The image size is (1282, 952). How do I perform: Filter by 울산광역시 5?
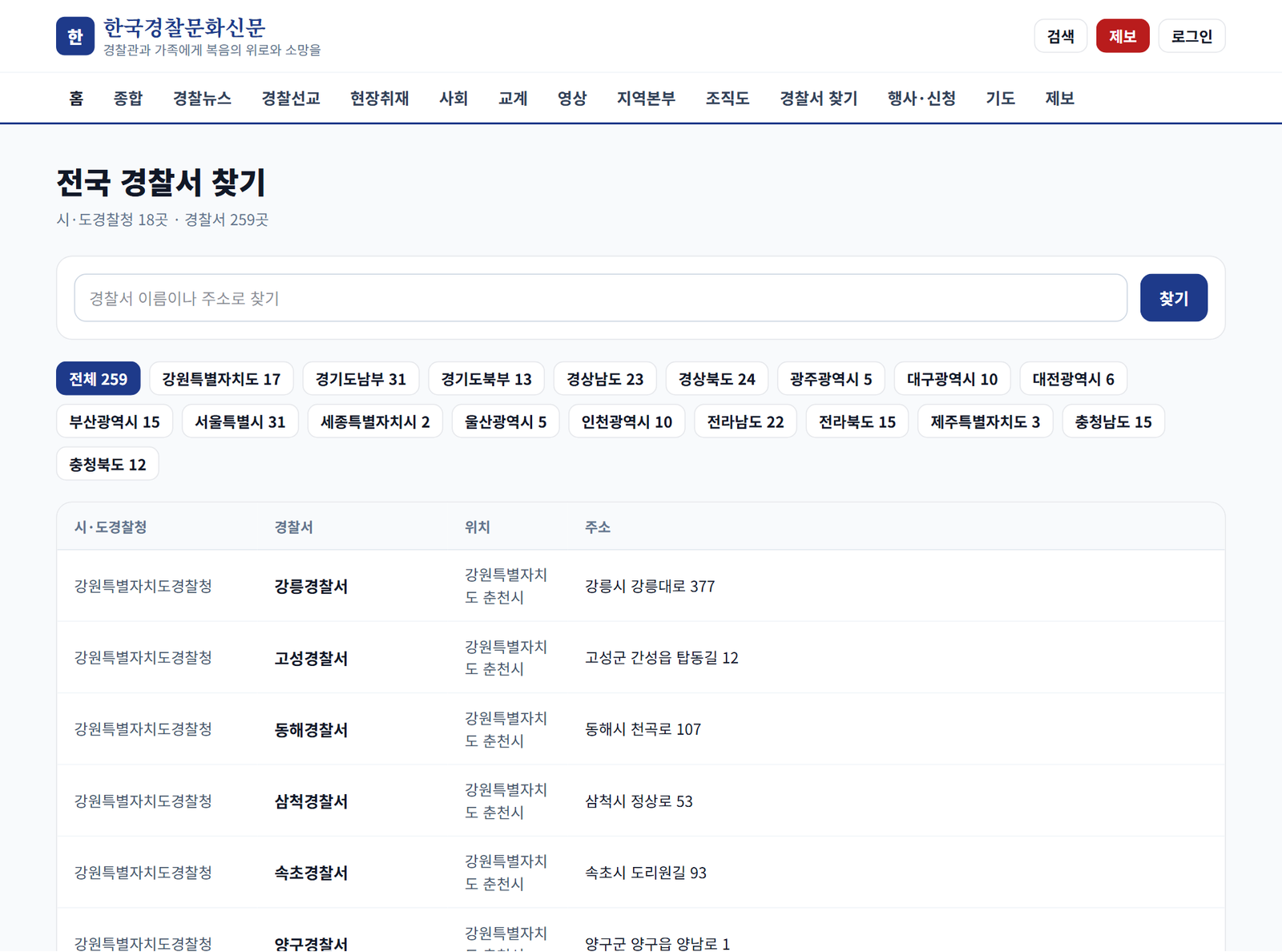pyautogui.click(x=506, y=422)
